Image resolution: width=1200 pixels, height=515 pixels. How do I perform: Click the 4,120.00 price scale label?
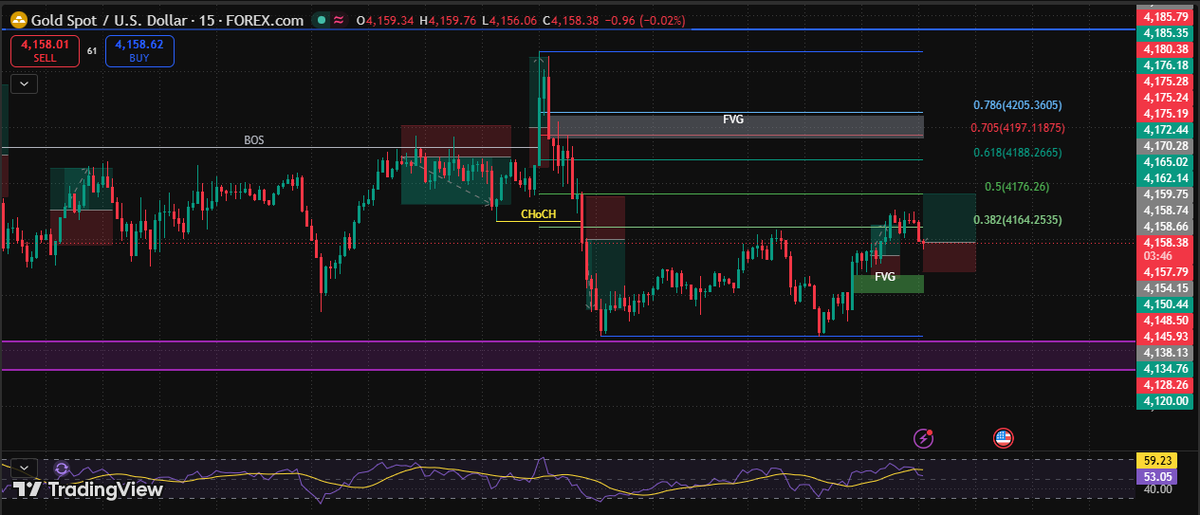coord(1163,401)
